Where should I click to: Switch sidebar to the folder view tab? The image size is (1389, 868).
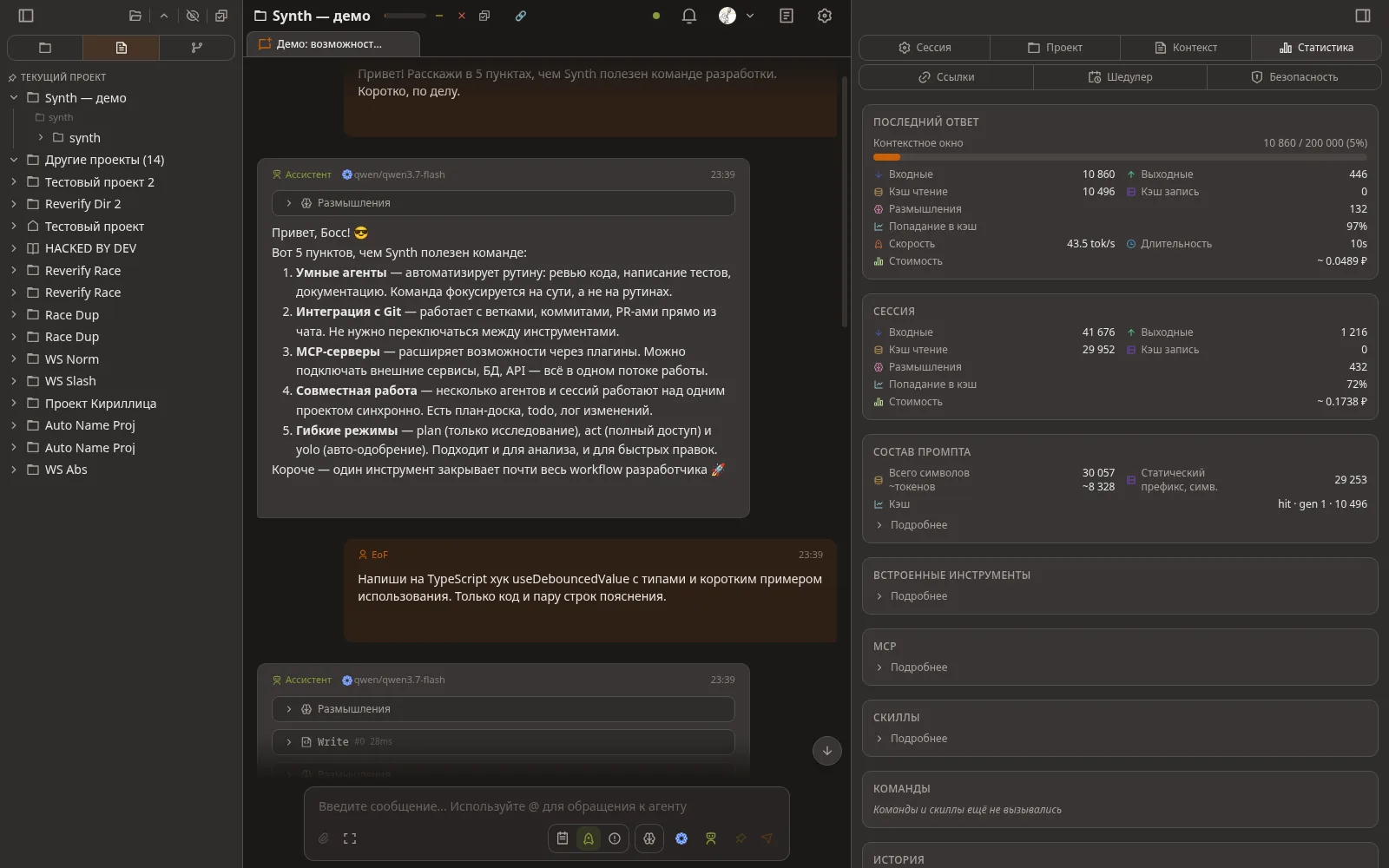tap(45, 48)
